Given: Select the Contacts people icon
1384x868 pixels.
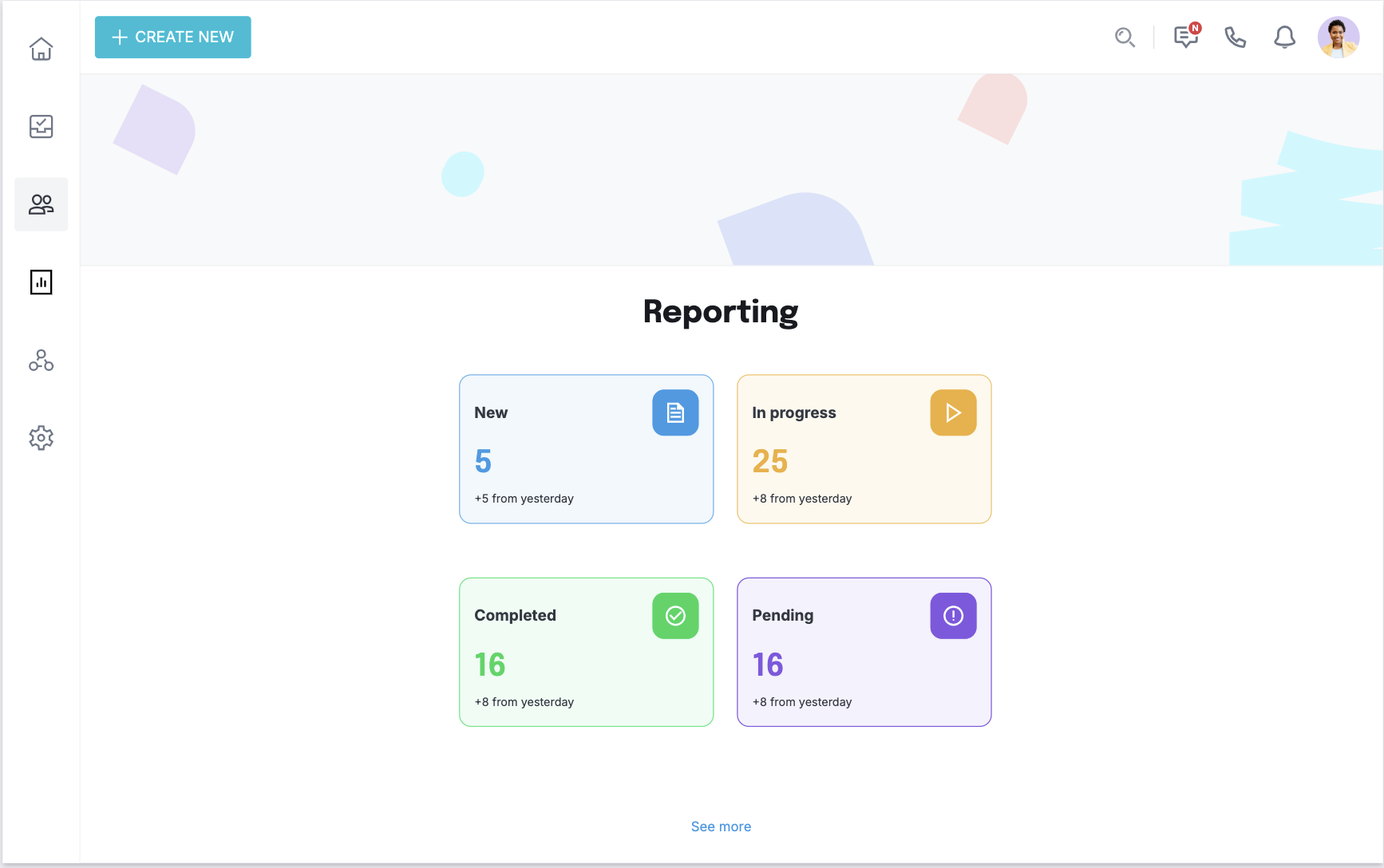Looking at the screenshot, I should (41, 204).
